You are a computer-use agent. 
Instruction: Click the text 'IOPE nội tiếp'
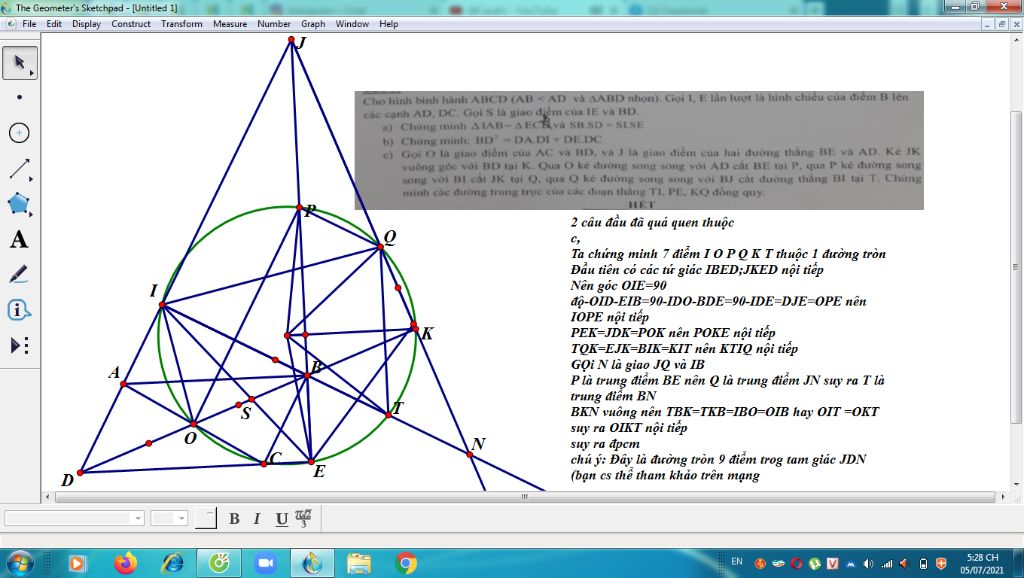[x=609, y=317]
